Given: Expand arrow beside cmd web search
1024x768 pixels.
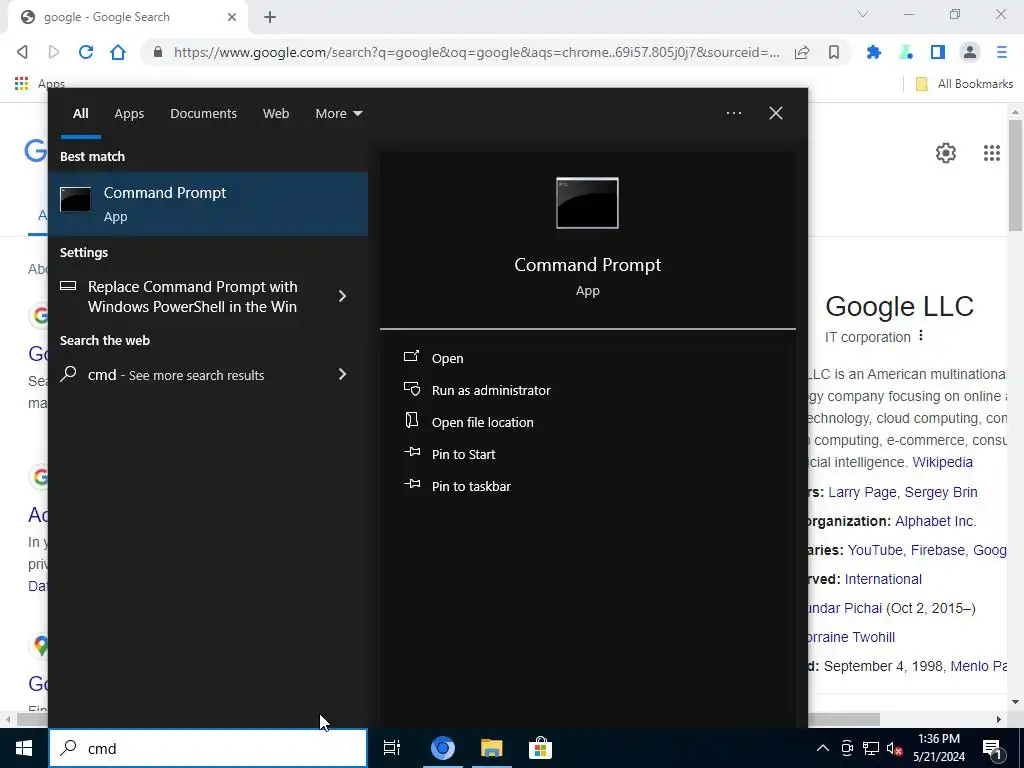Looking at the screenshot, I should point(342,374).
